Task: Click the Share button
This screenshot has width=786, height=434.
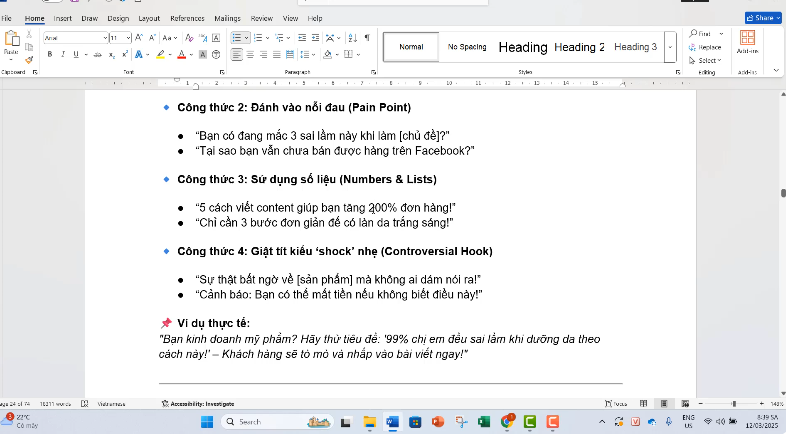Action: coord(763,18)
